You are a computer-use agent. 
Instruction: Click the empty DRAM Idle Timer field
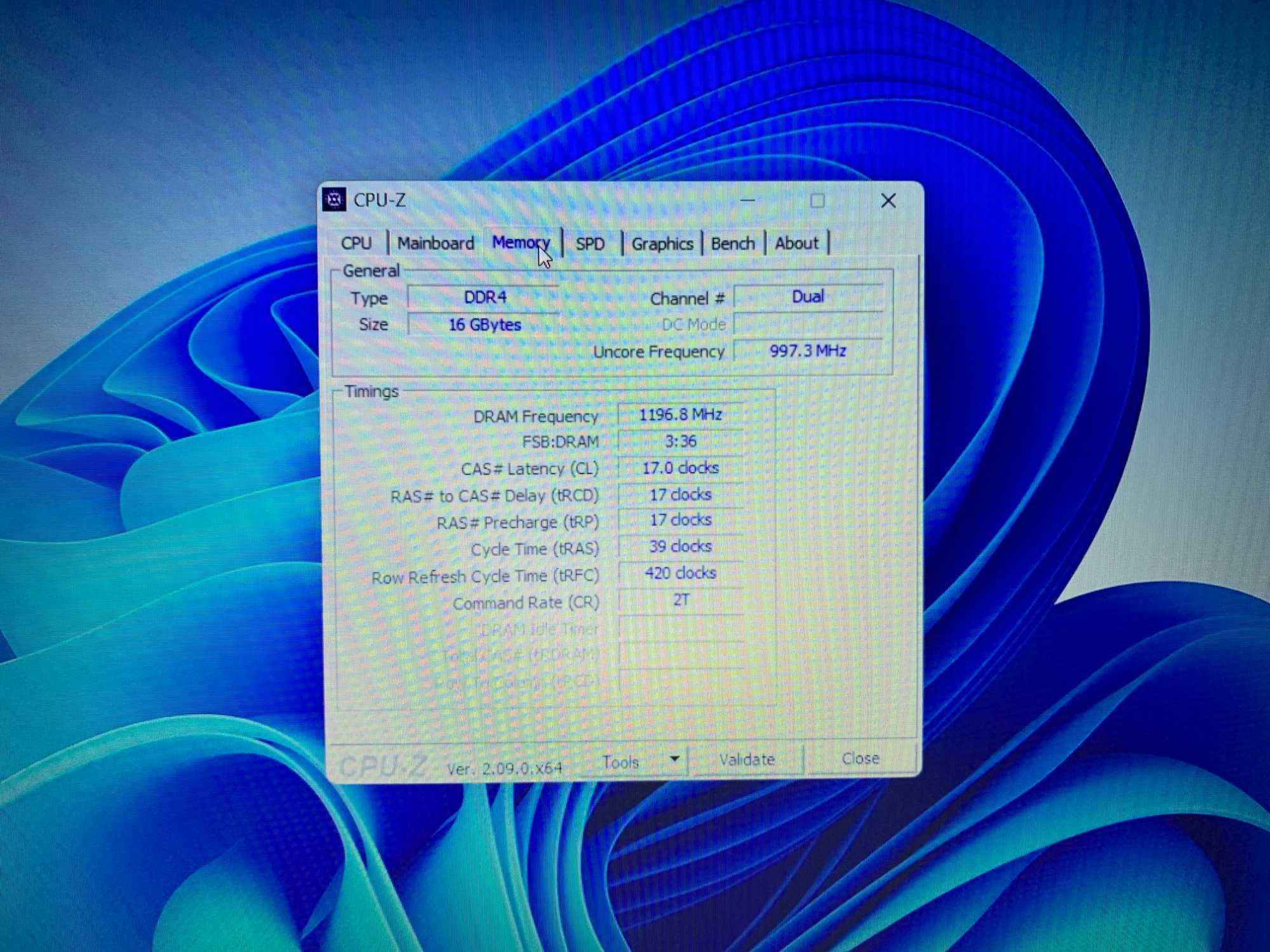680,628
